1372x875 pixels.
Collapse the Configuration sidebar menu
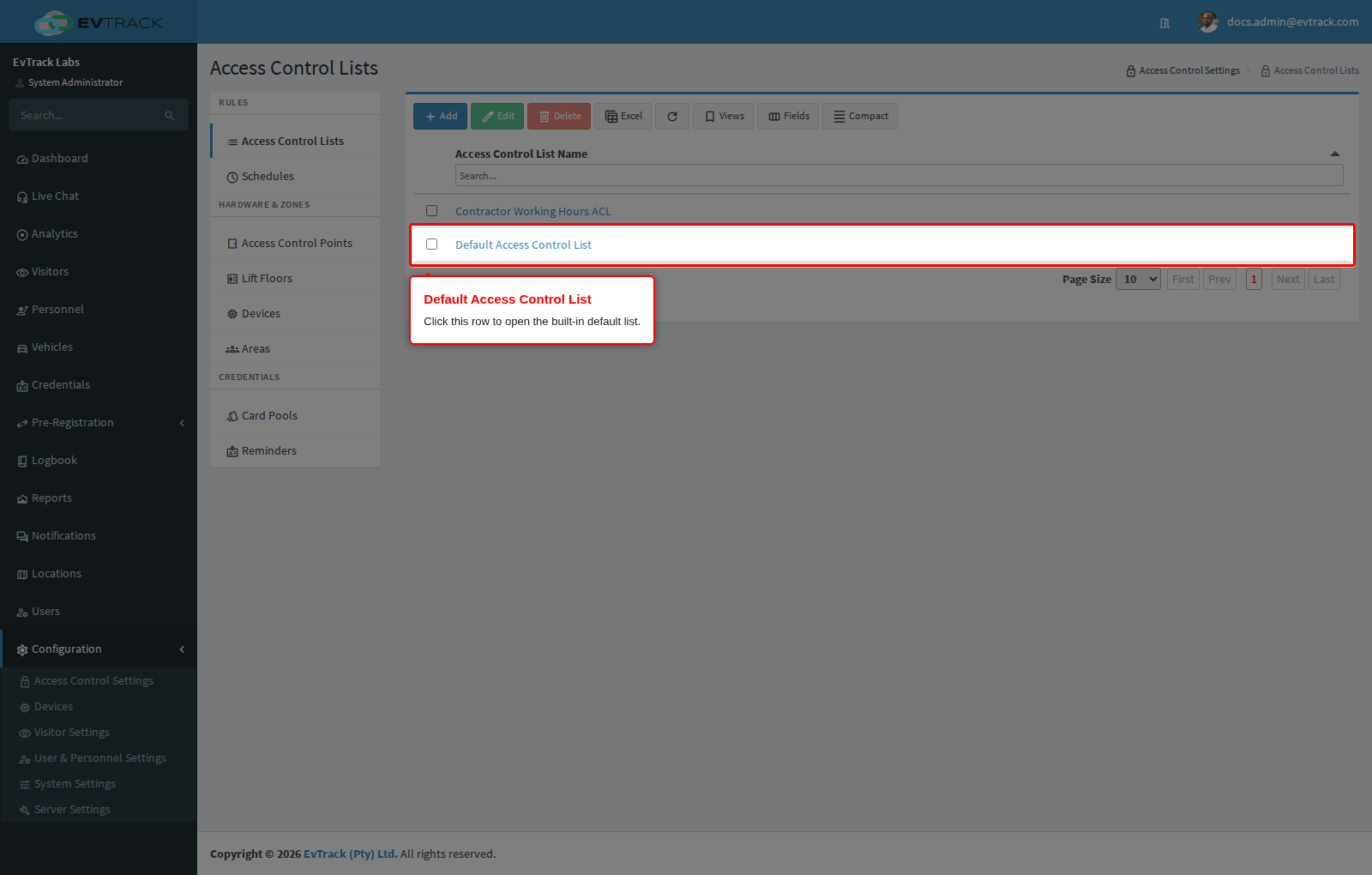99,649
